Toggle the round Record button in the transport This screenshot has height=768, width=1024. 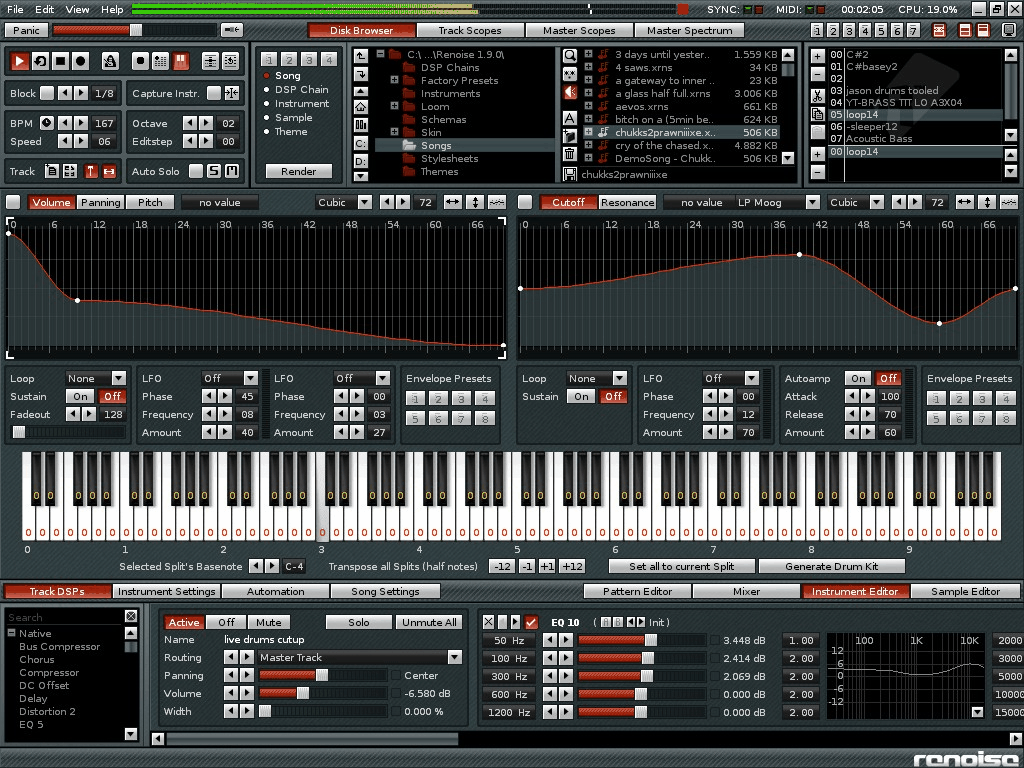(x=80, y=61)
